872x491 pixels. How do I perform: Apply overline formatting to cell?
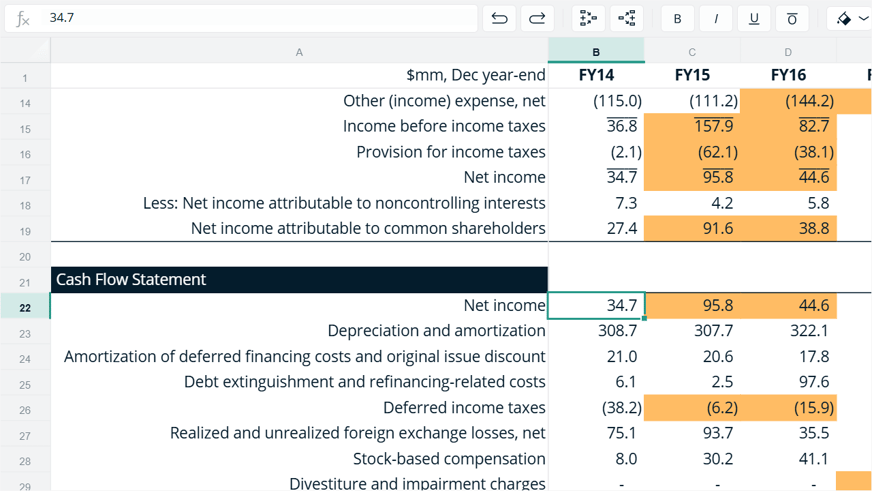(x=792, y=18)
